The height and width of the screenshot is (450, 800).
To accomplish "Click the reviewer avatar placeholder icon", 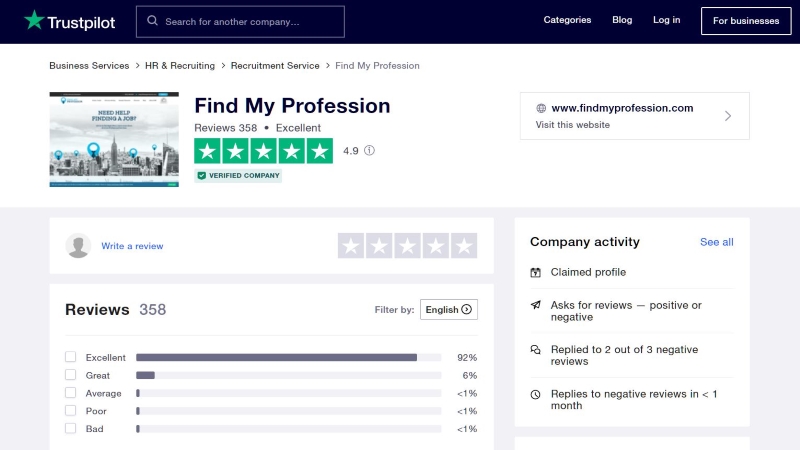I will coord(78,245).
